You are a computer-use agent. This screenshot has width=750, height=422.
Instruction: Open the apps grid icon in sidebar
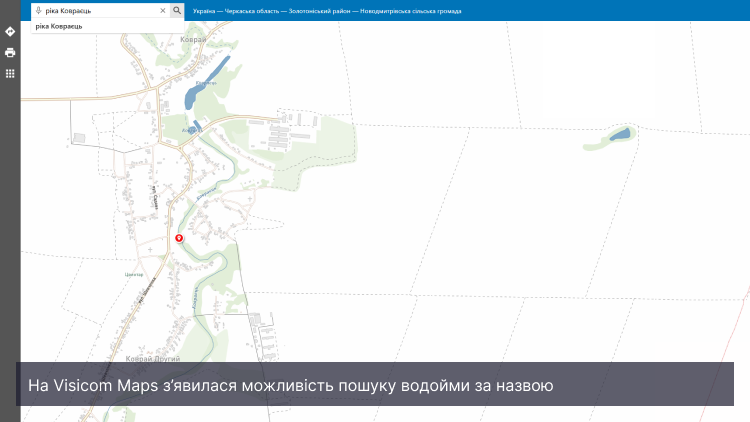(10, 74)
